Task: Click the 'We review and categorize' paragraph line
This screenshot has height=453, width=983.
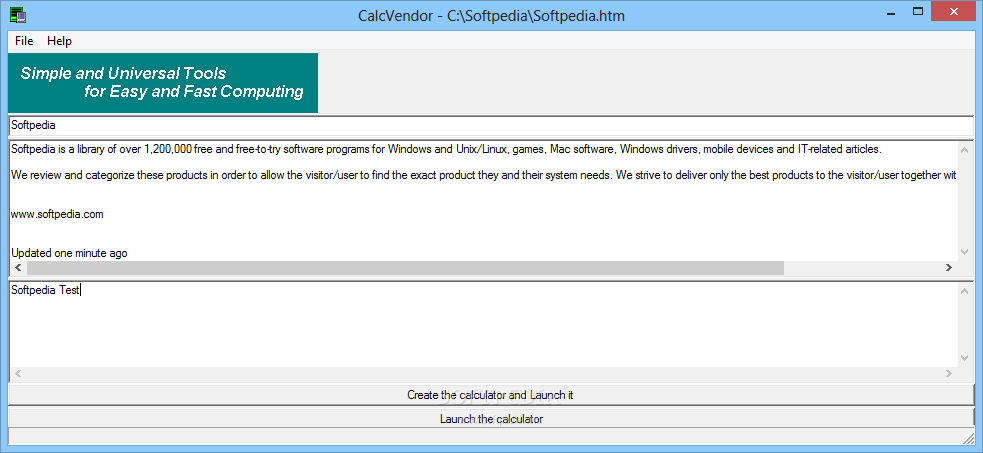Action: 483,175
